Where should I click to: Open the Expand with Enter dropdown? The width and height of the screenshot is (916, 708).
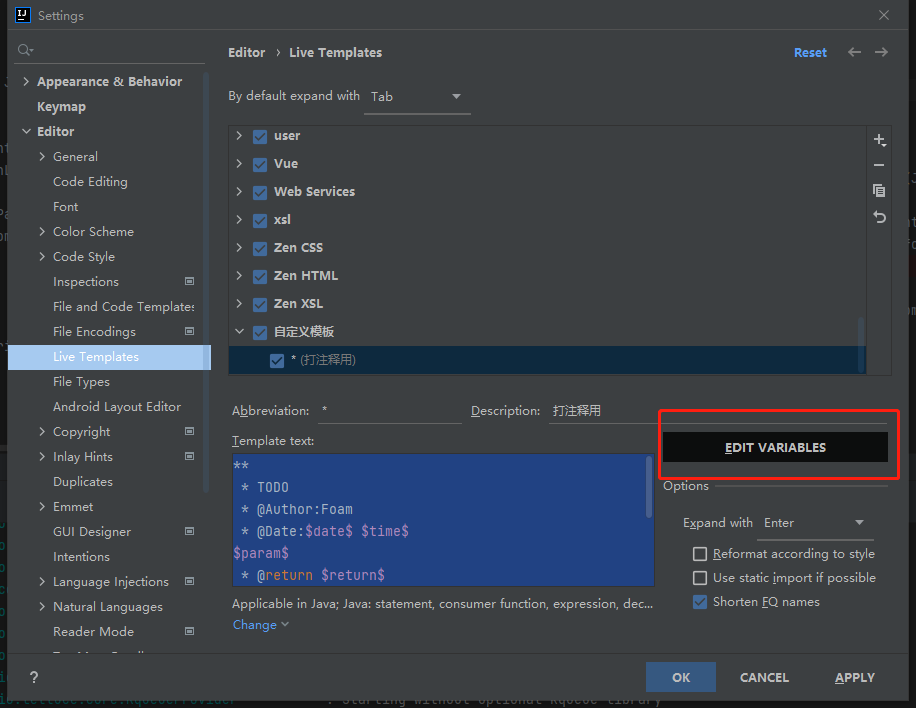point(814,523)
